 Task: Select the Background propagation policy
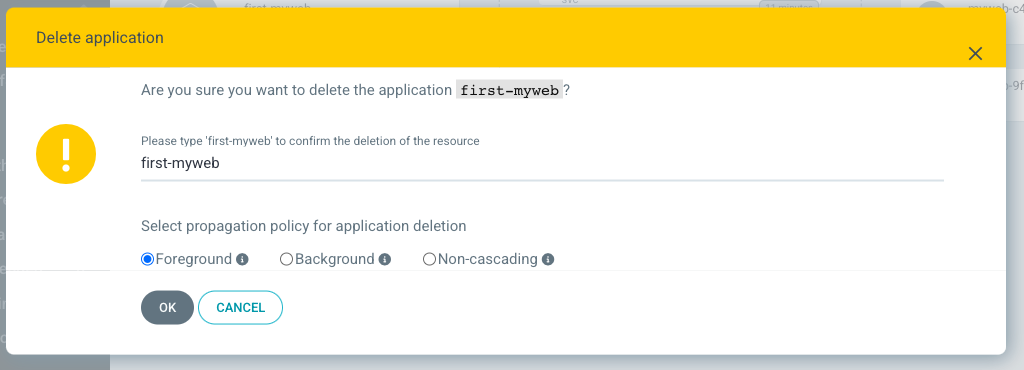[x=286, y=259]
